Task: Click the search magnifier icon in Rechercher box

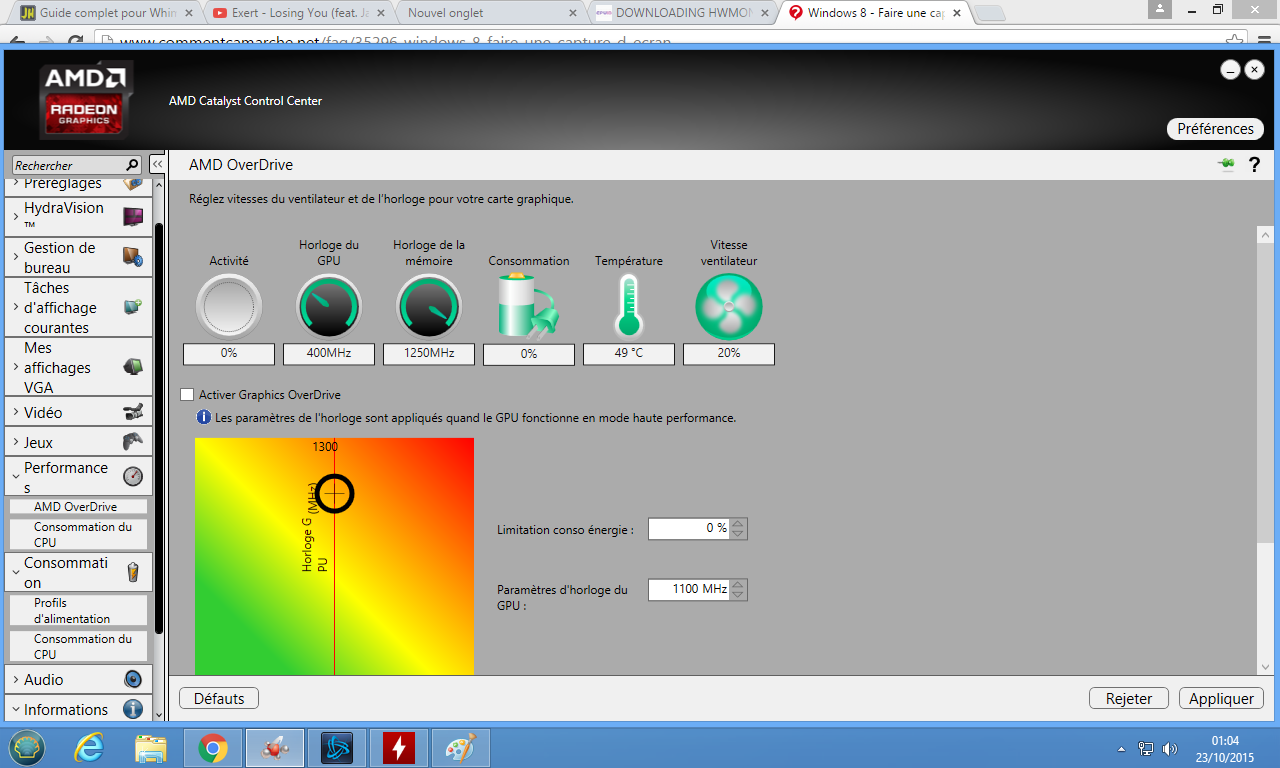Action: (132, 165)
